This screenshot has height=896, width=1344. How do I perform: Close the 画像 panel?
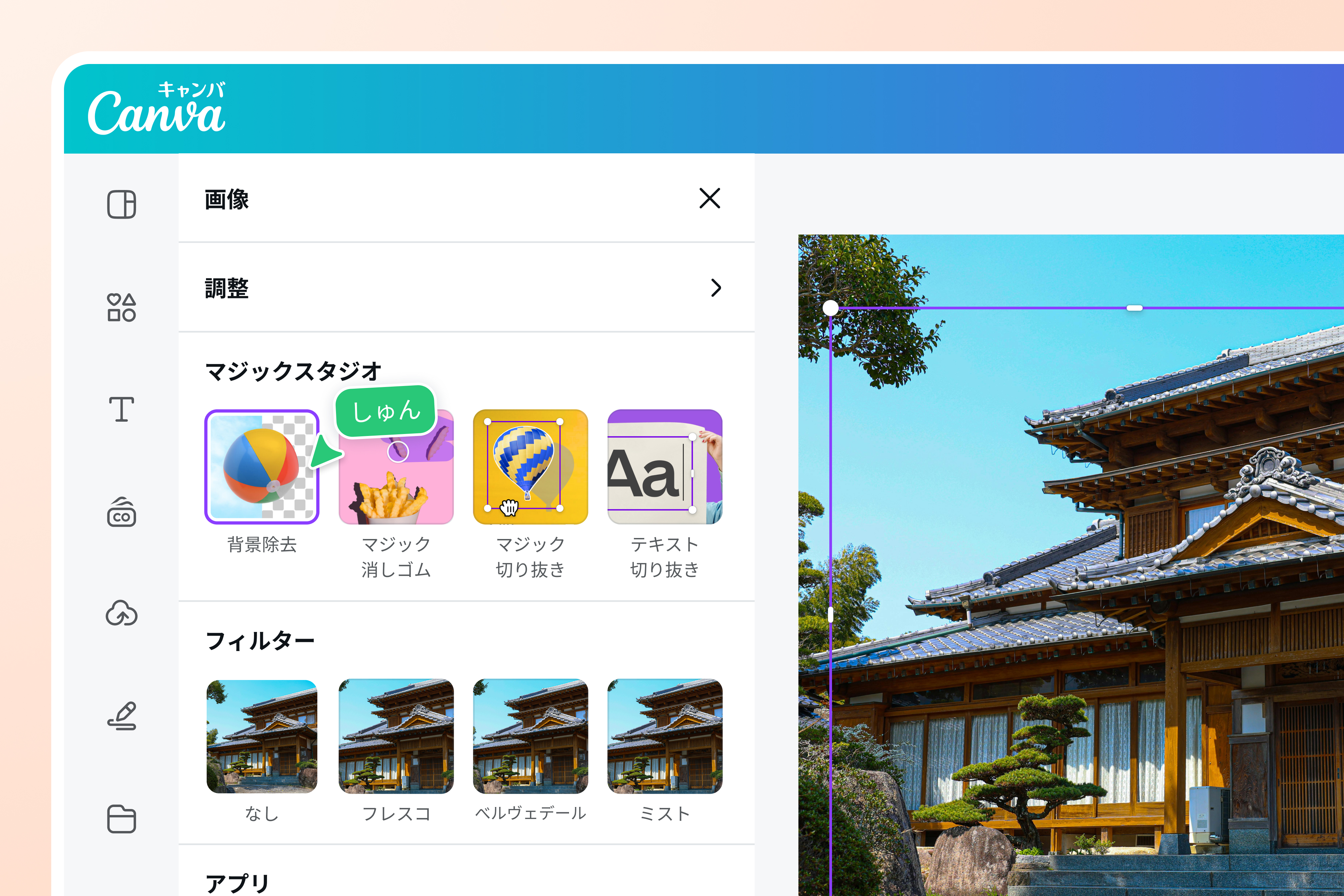pyautogui.click(x=710, y=198)
